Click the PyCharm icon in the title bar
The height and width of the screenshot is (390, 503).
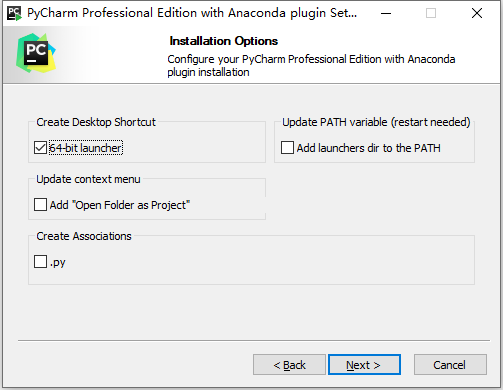click(x=14, y=13)
